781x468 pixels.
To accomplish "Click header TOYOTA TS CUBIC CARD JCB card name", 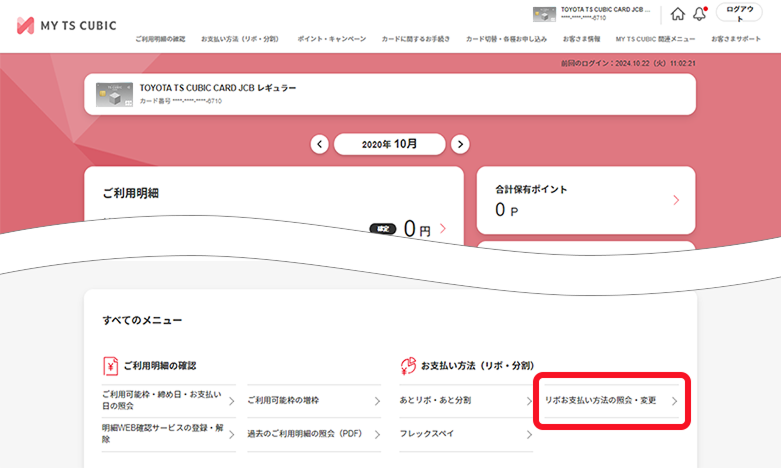I will pyautogui.click(x=605, y=9).
